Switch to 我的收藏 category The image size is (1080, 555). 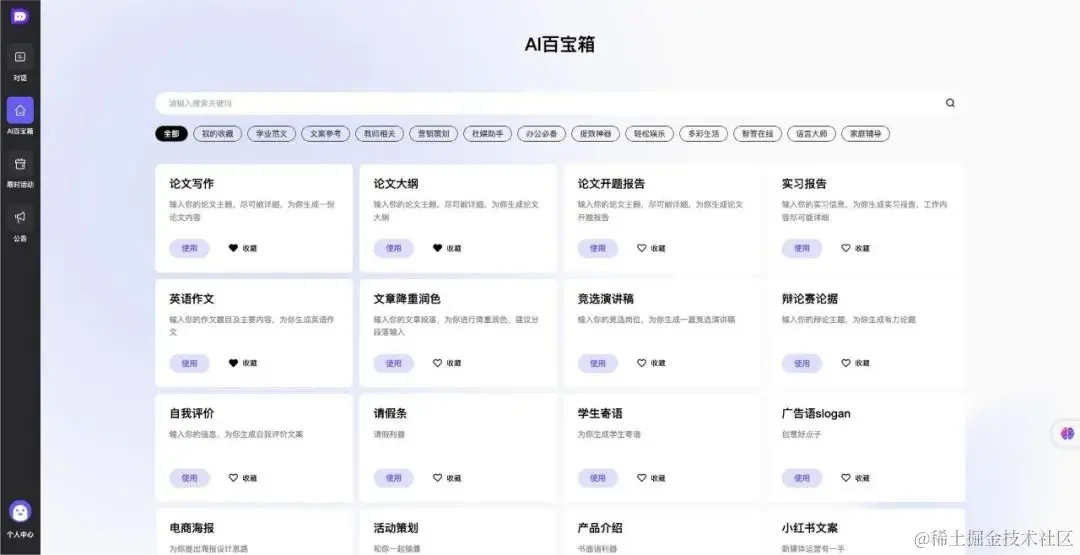click(218, 134)
